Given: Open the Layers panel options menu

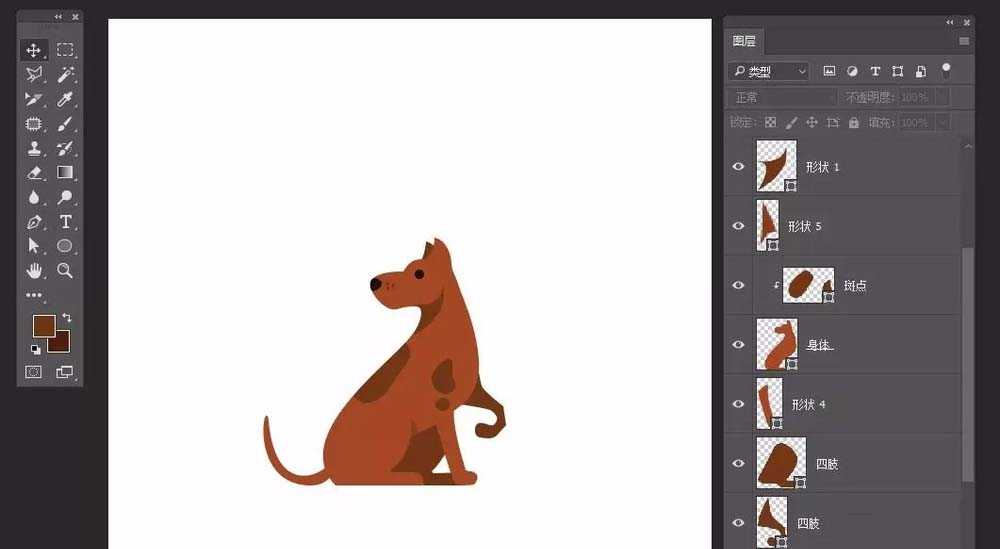Looking at the screenshot, I should click(964, 41).
